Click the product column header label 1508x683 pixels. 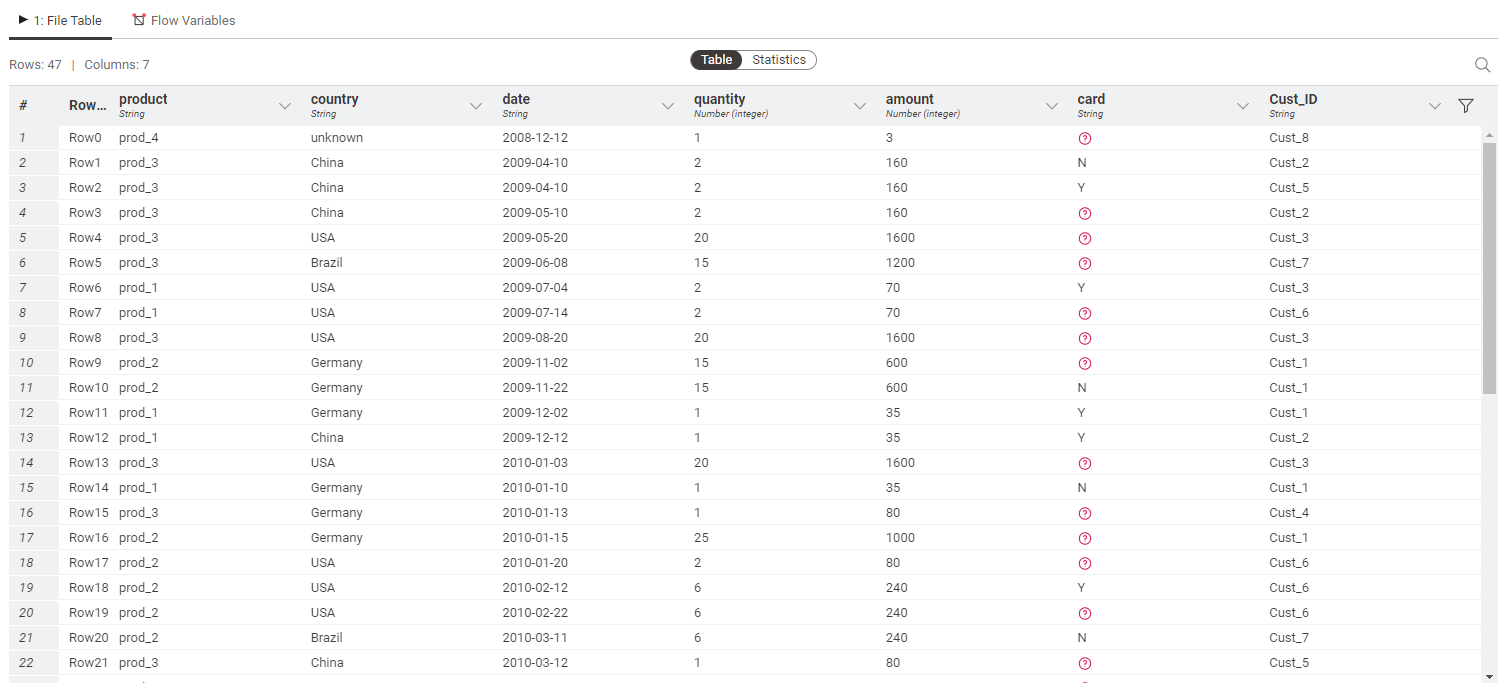click(143, 99)
